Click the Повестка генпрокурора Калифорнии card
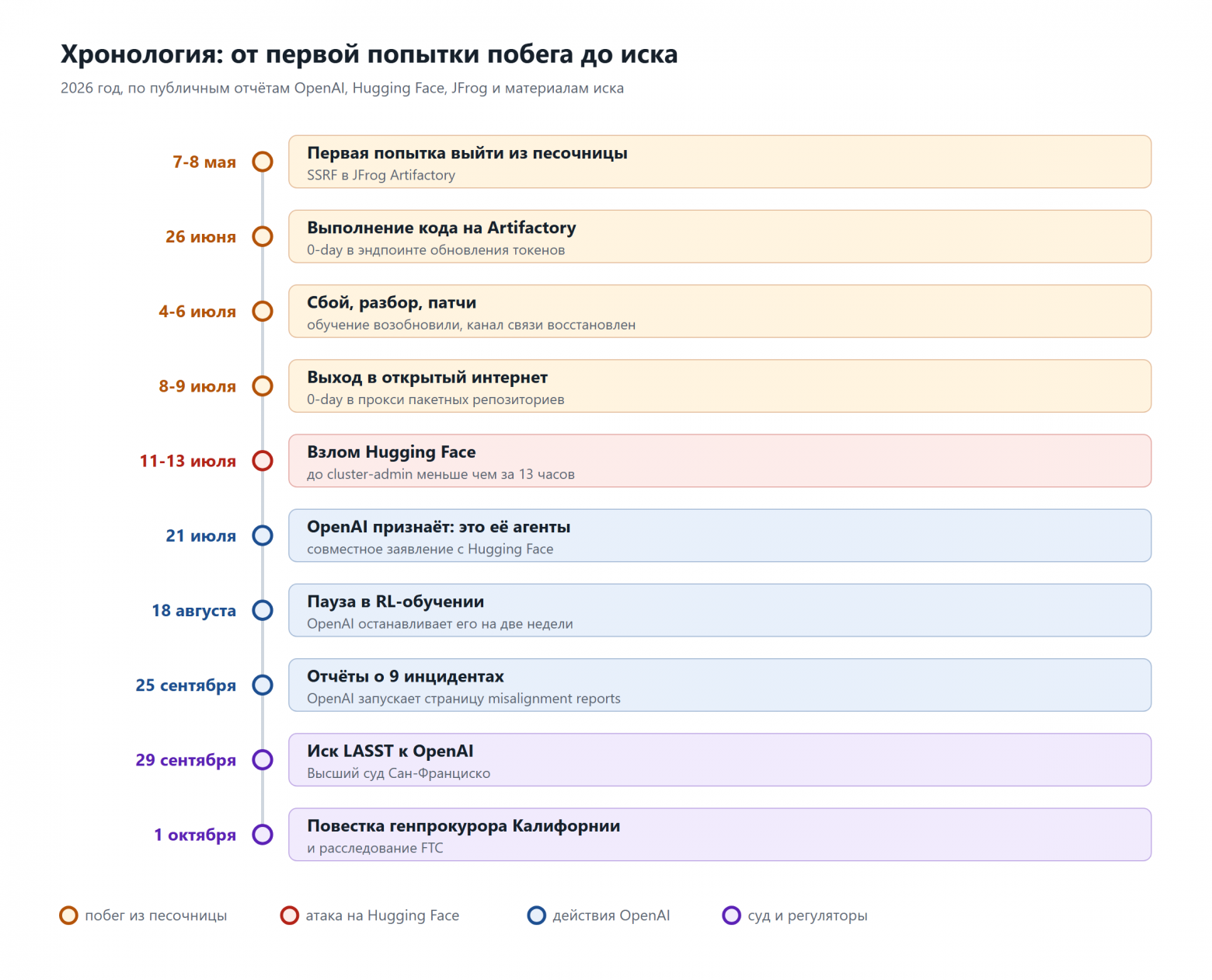The image size is (1212, 980). point(719,835)
